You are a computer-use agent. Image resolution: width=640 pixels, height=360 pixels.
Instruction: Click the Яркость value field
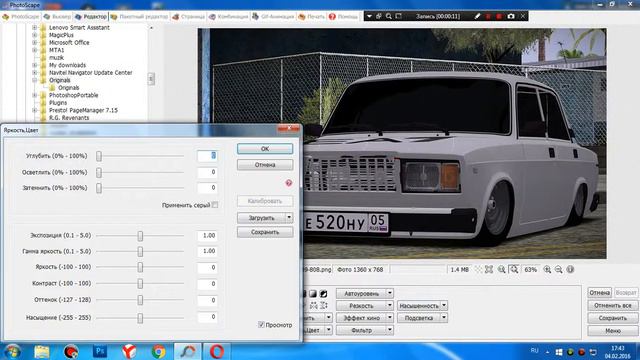coord(207,267)
